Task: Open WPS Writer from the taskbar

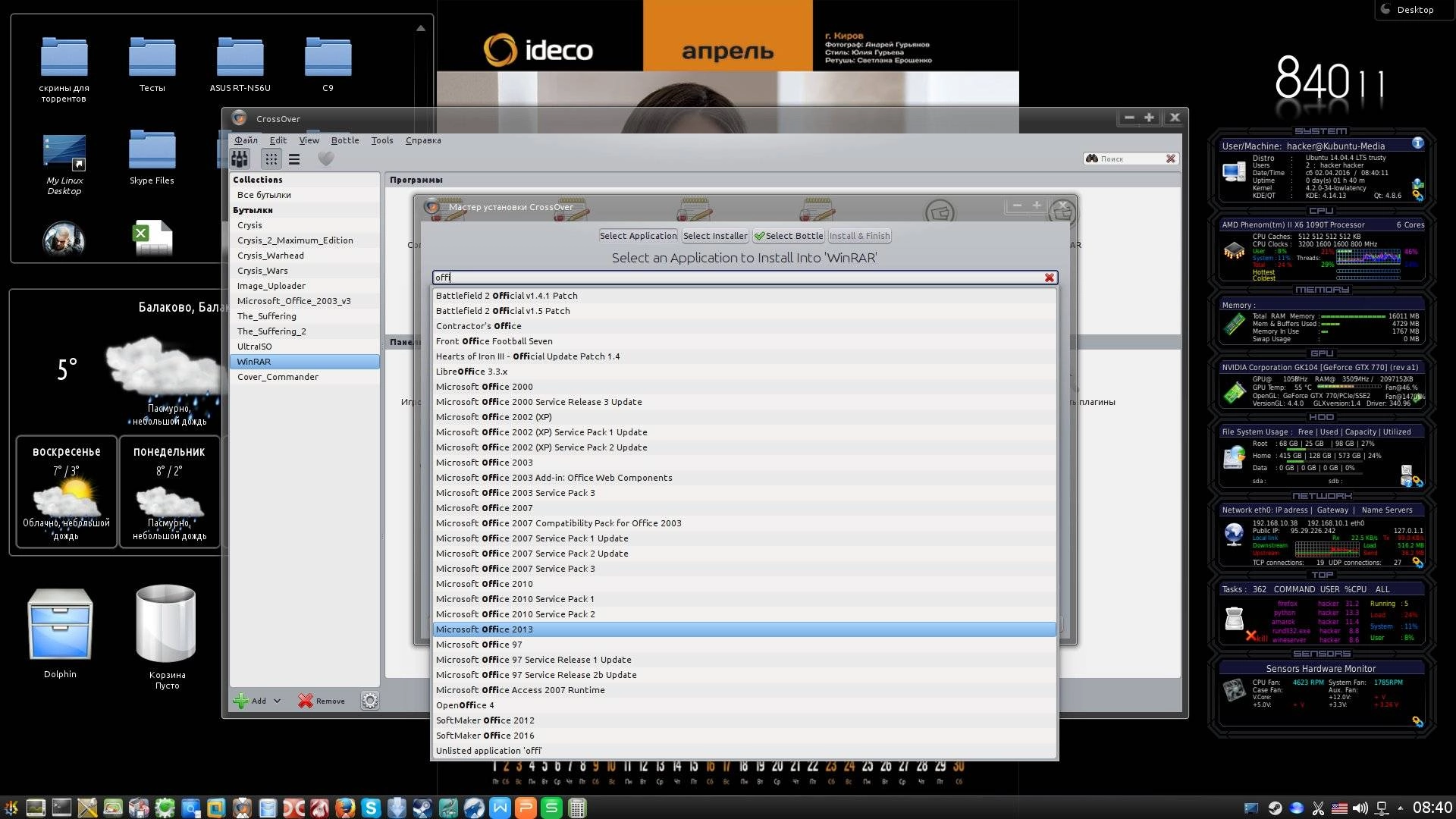Action: [500, 808]
